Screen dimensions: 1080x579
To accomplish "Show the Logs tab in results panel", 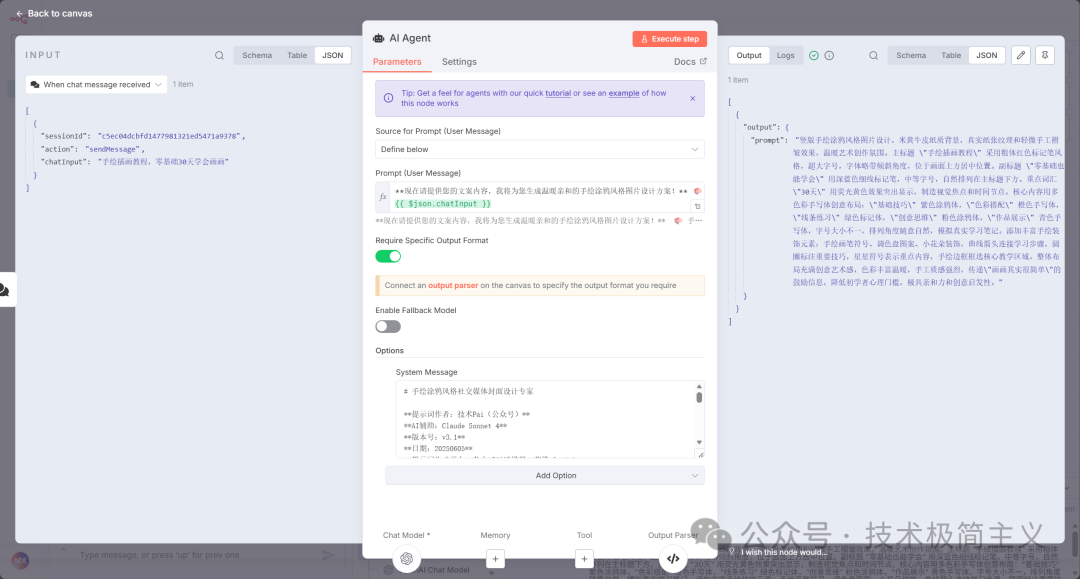I will click(785, 55).
